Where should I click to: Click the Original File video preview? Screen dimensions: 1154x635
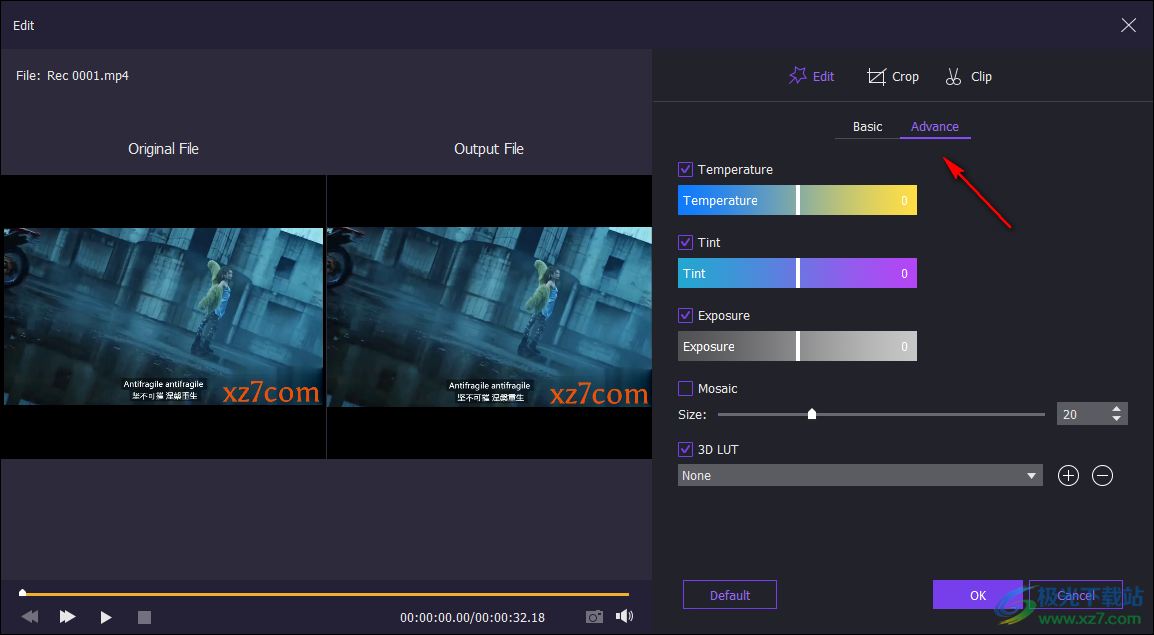(x=163, y=316)
